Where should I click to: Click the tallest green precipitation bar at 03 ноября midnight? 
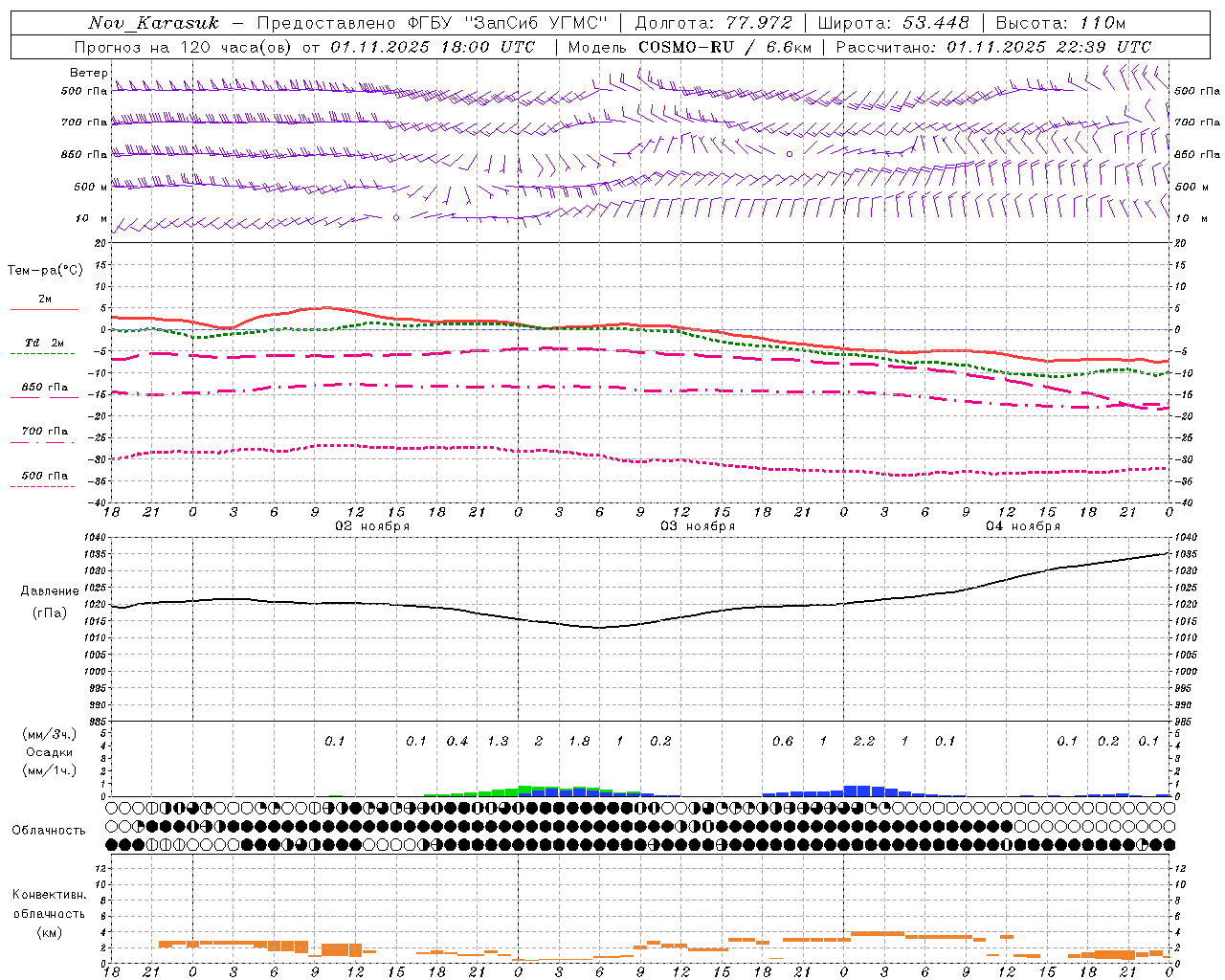(x=524, y=791)
